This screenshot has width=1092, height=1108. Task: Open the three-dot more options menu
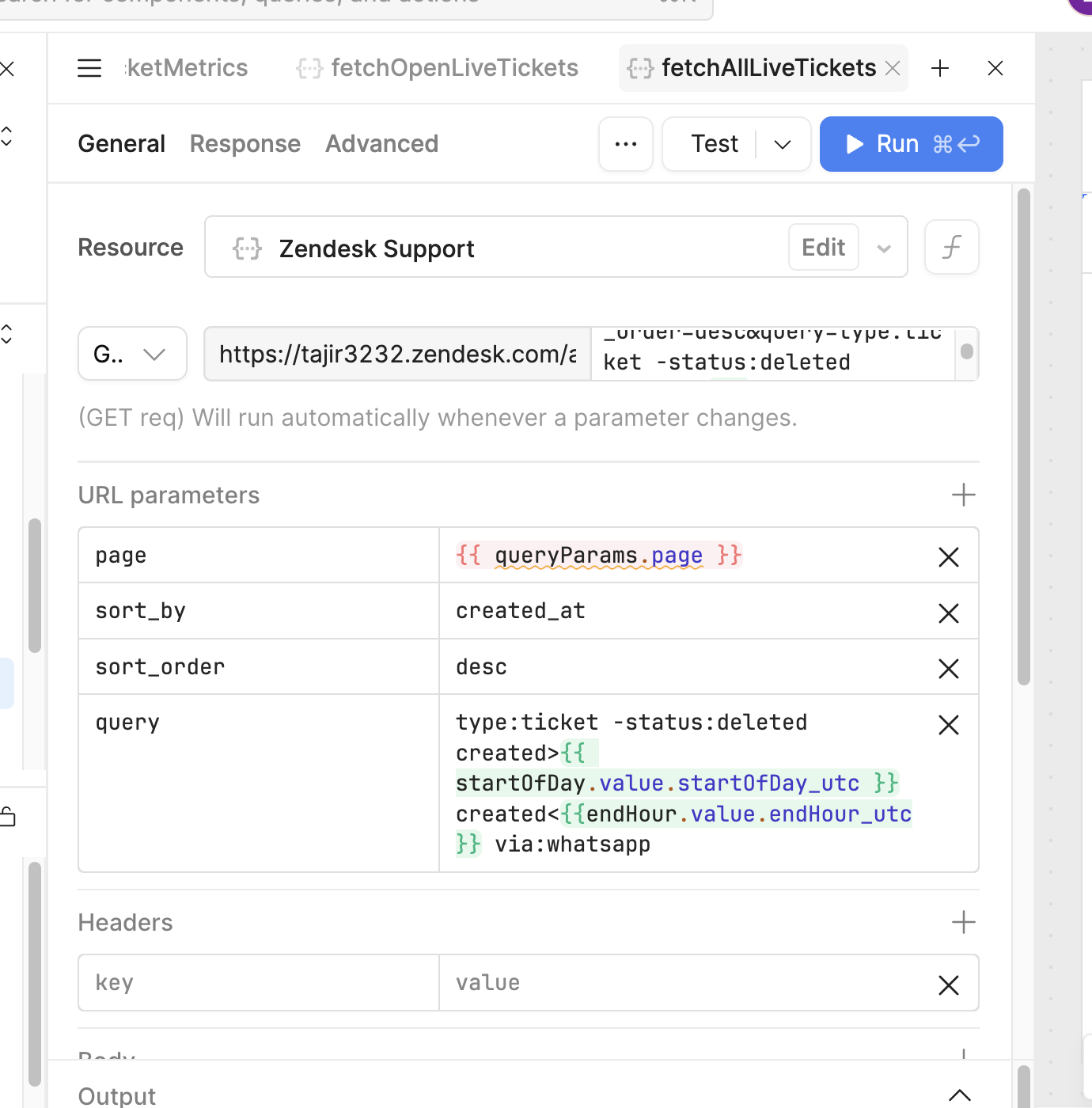(626, 144)
